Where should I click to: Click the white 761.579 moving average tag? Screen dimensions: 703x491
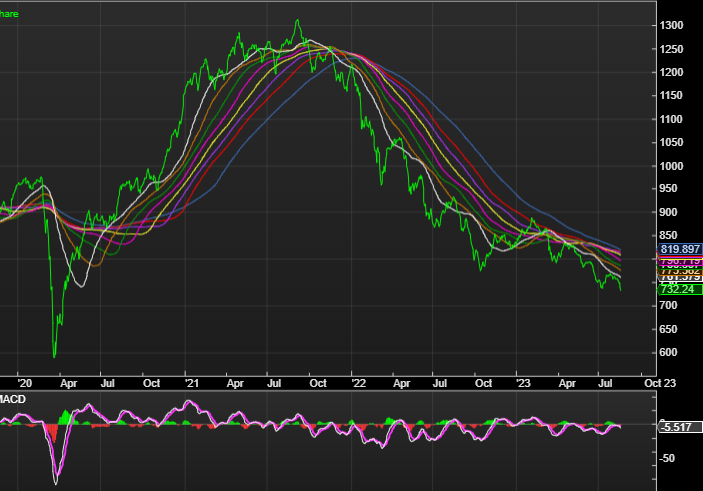click(x=680, y=278)
